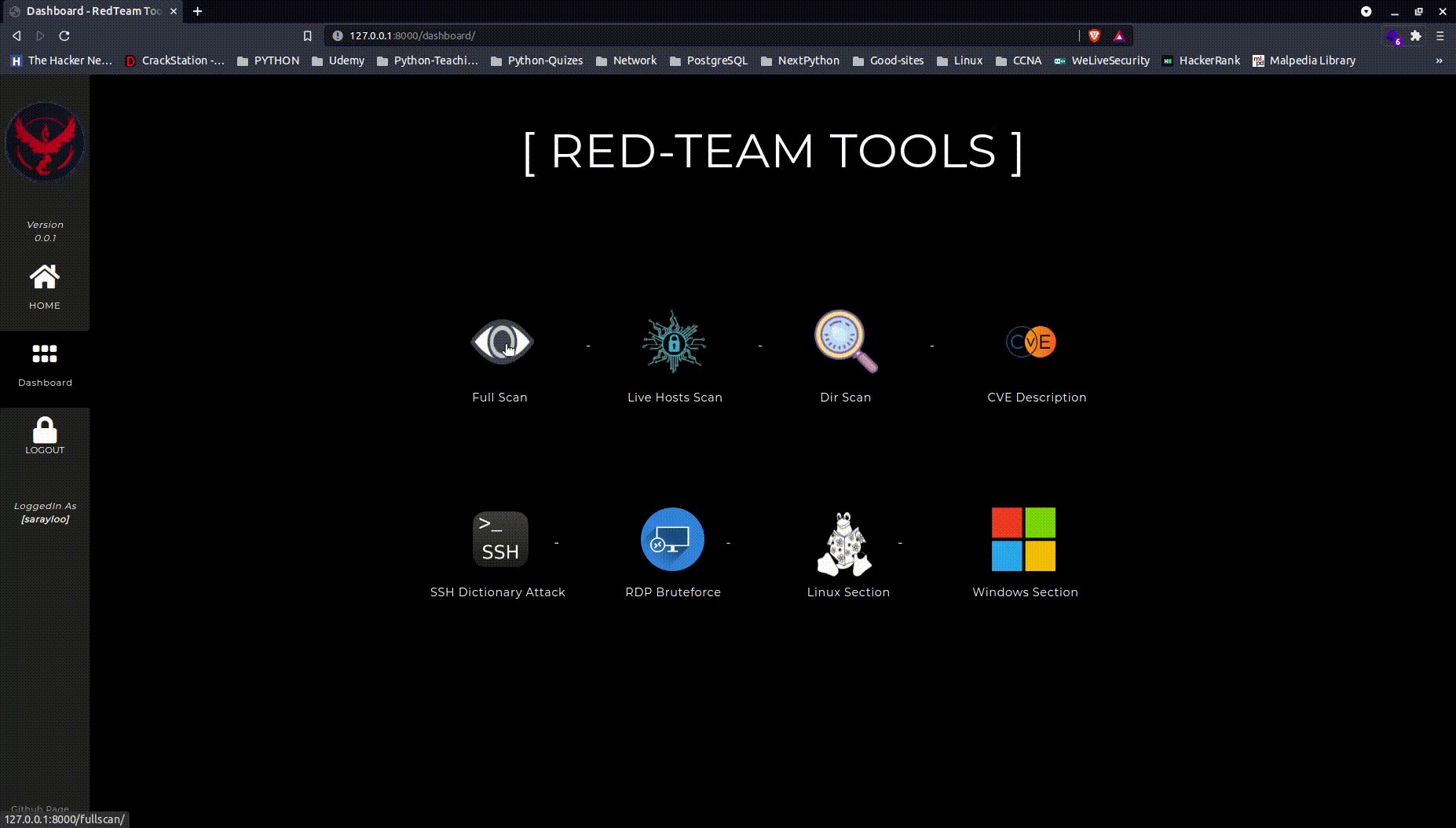This screenshot has height=828, width=1456.
Task: Reload the current page
Action: point(64,35)
